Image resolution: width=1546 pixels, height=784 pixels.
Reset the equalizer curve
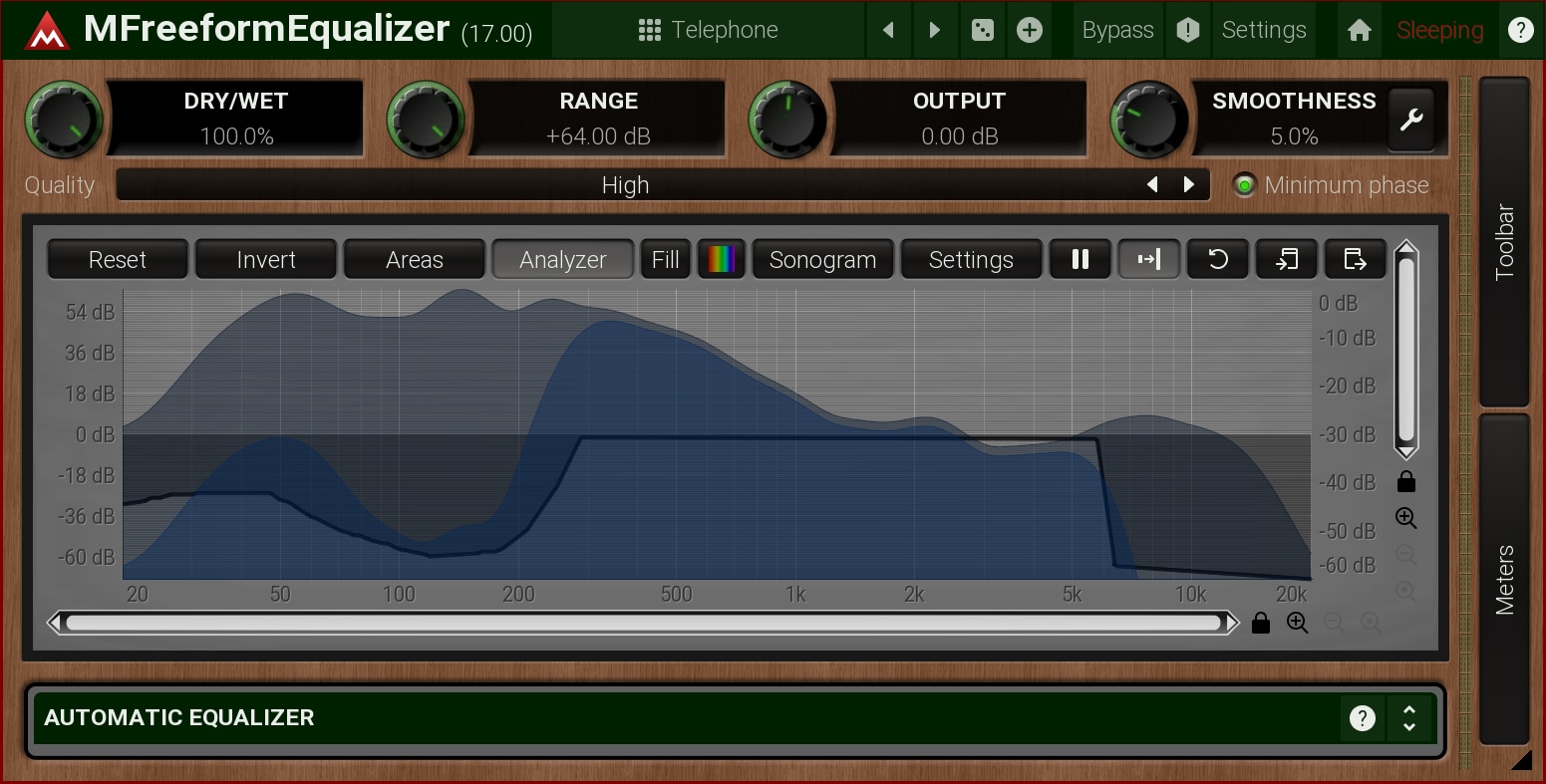coord(118,259)
